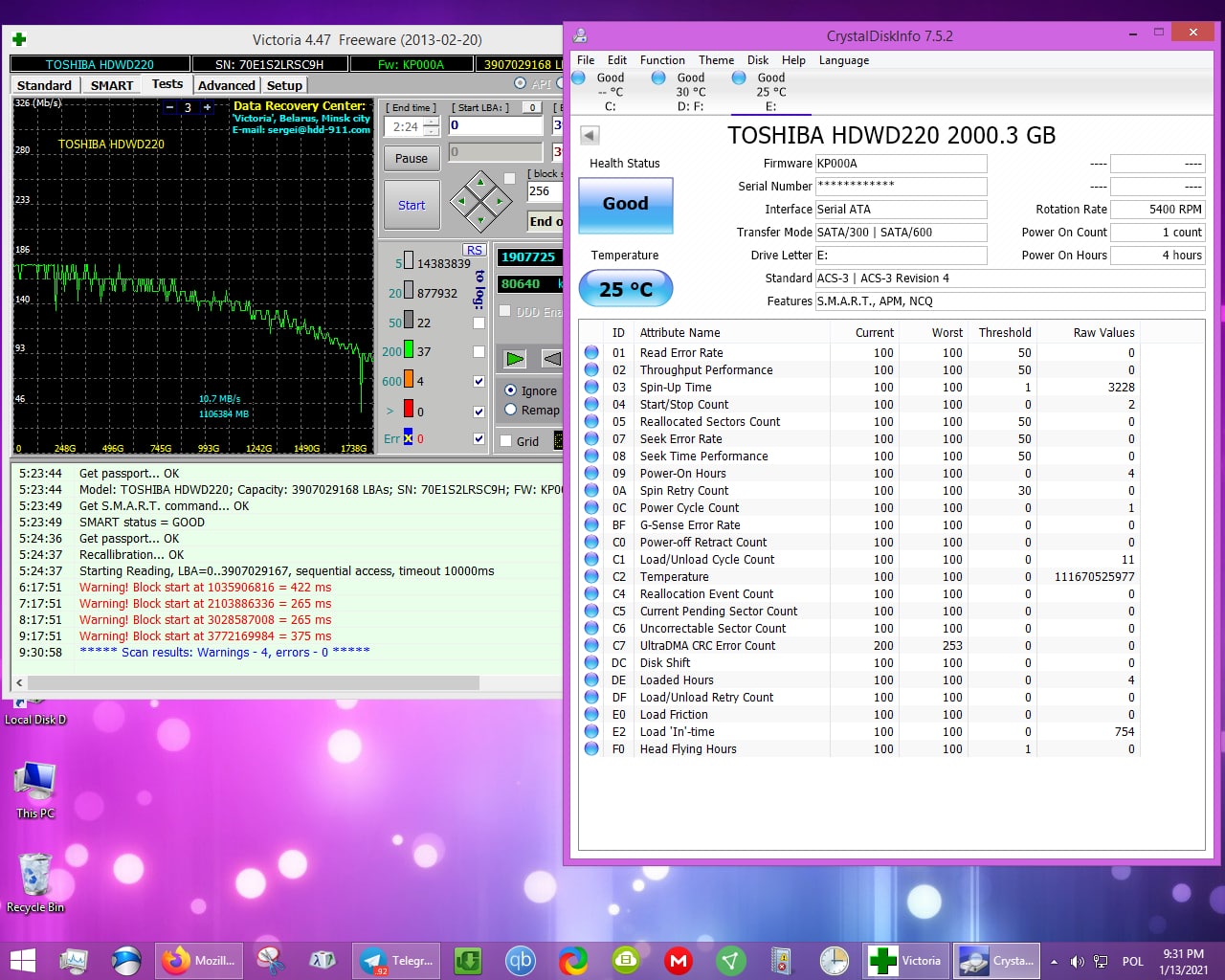
Task: Click the left arrow on the navigation diamond
Action: [x=463, y=202]
